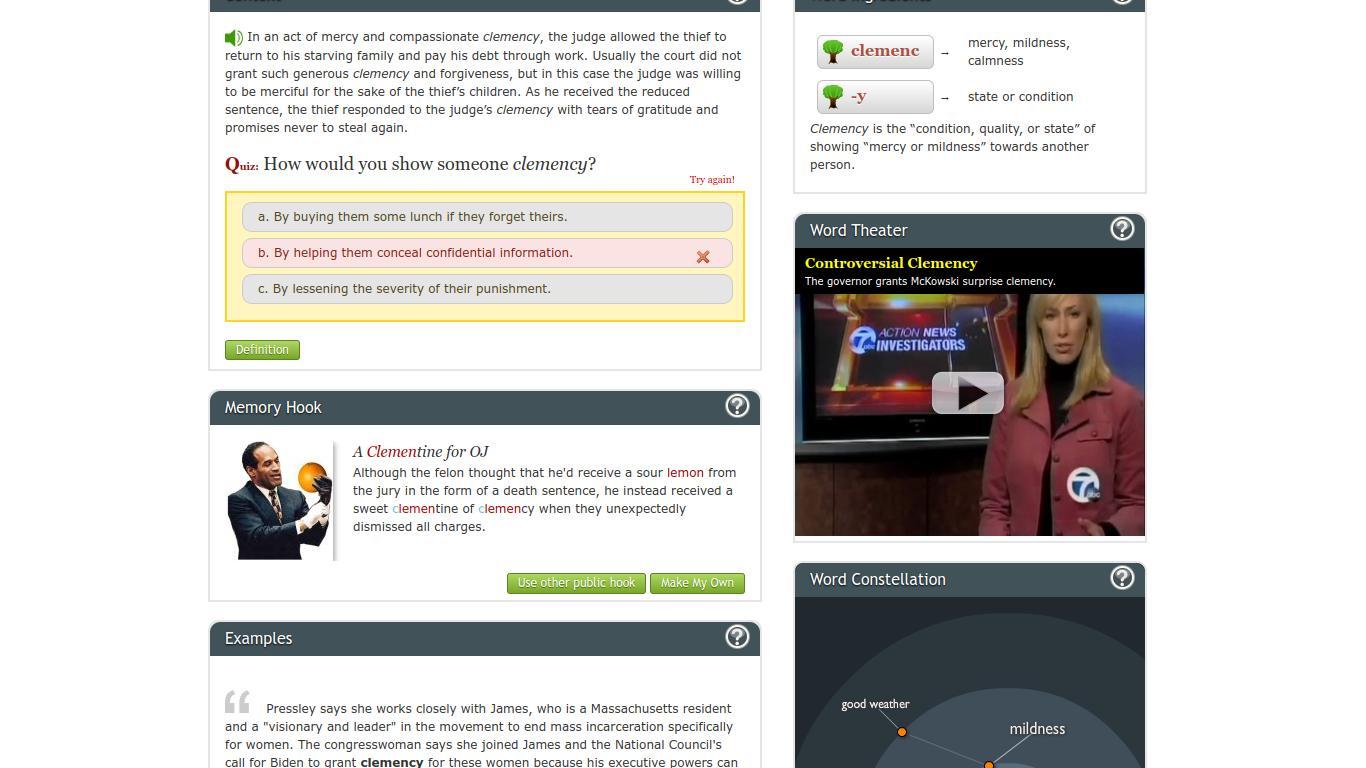Click the 'A Clementine for OJ' heading
1366x768 pixels.
(x=420, y=452)
